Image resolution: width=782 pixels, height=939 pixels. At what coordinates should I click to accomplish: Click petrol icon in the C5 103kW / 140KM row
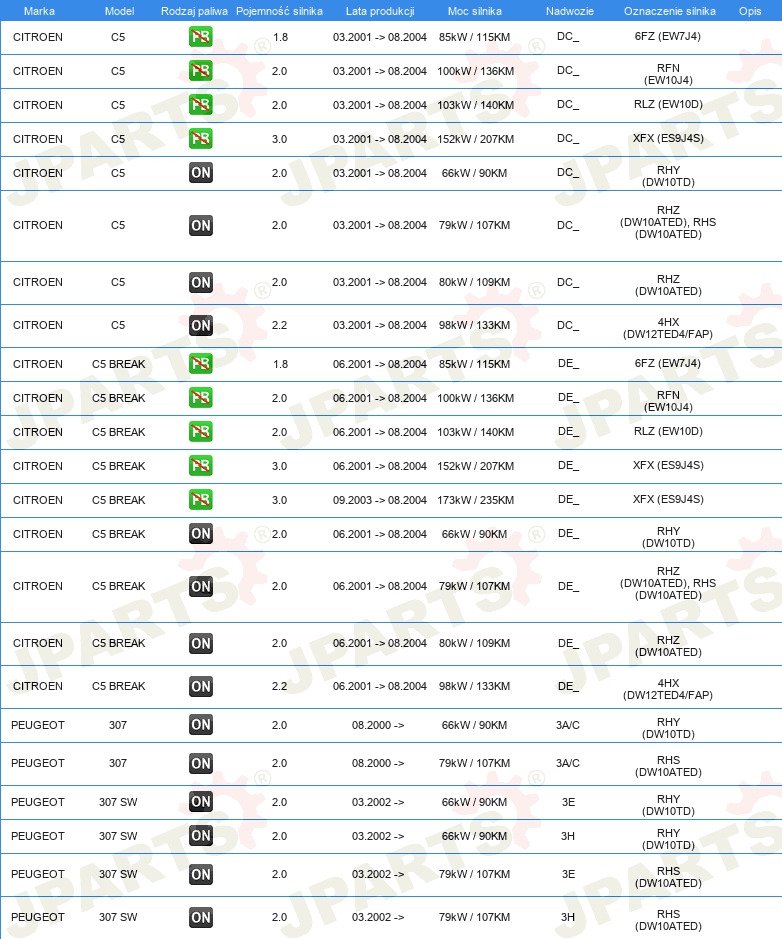[201, 105]
